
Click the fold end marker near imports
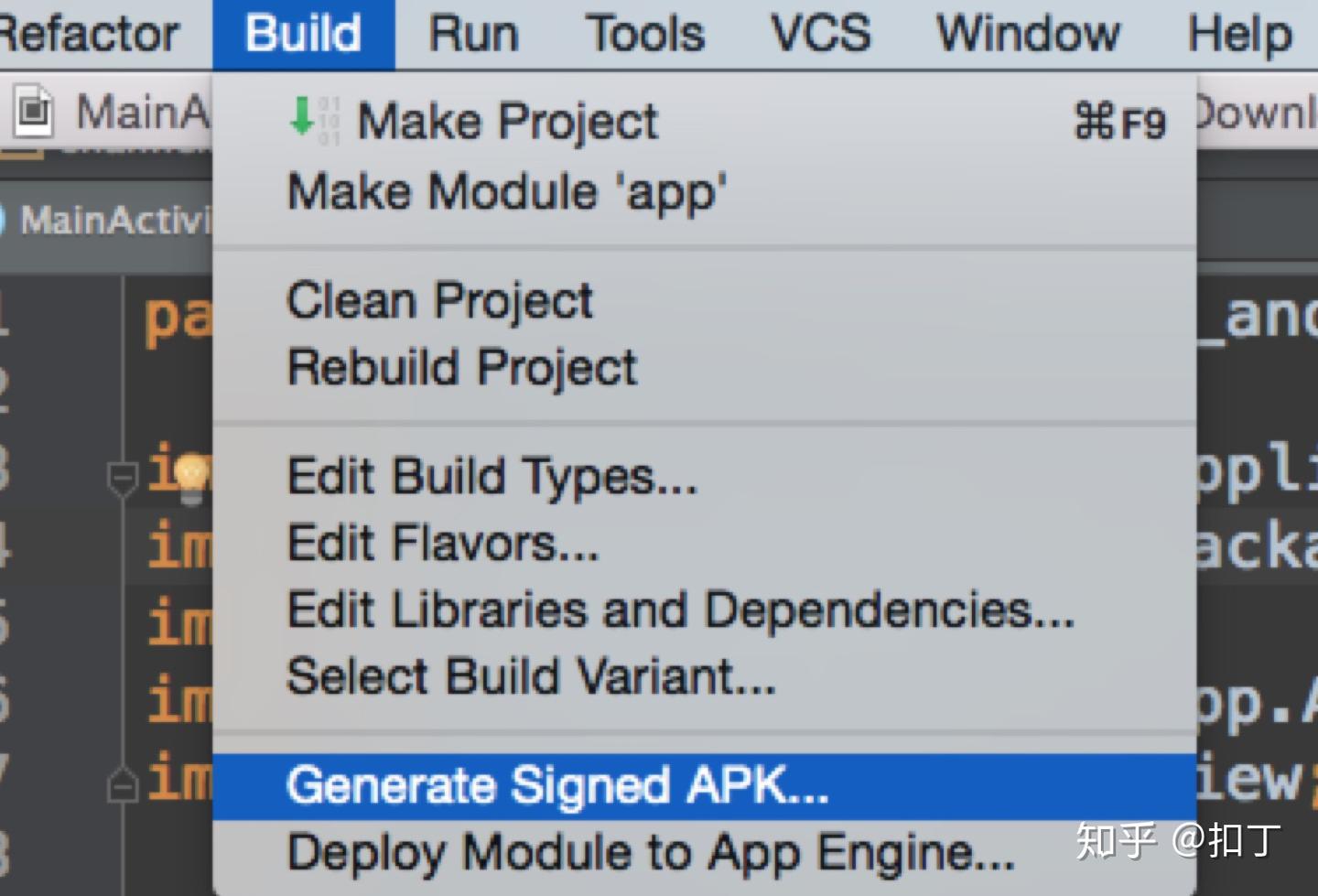pos(123,784)
